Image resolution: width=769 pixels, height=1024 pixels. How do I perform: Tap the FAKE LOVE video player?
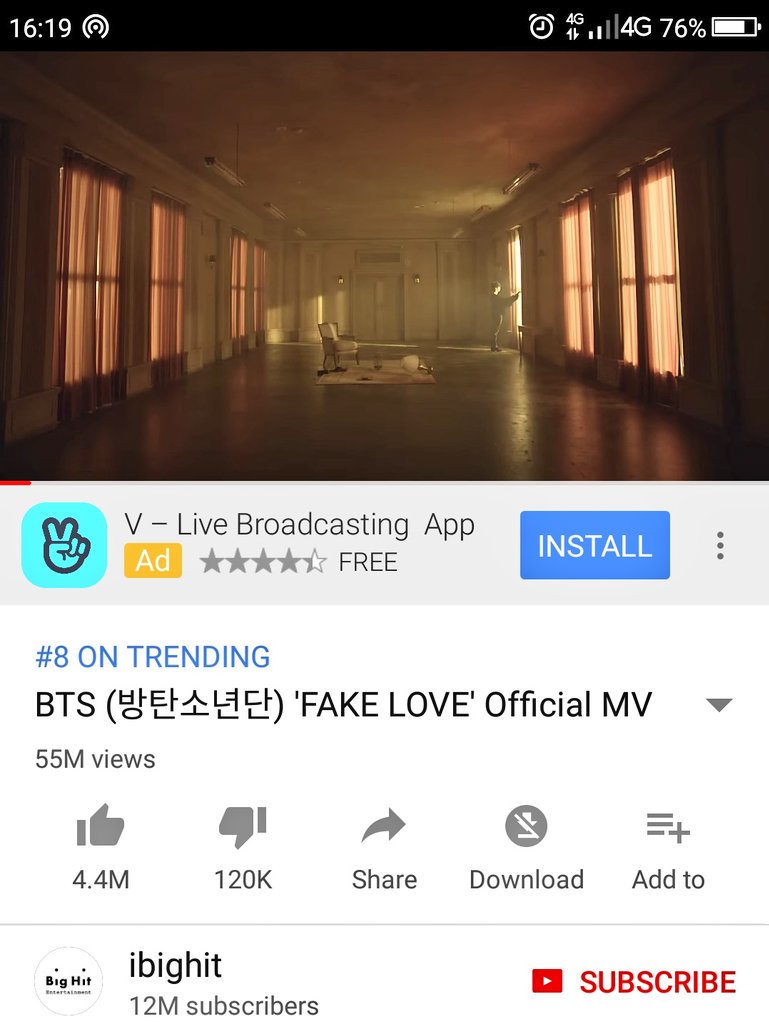[384, 266]
